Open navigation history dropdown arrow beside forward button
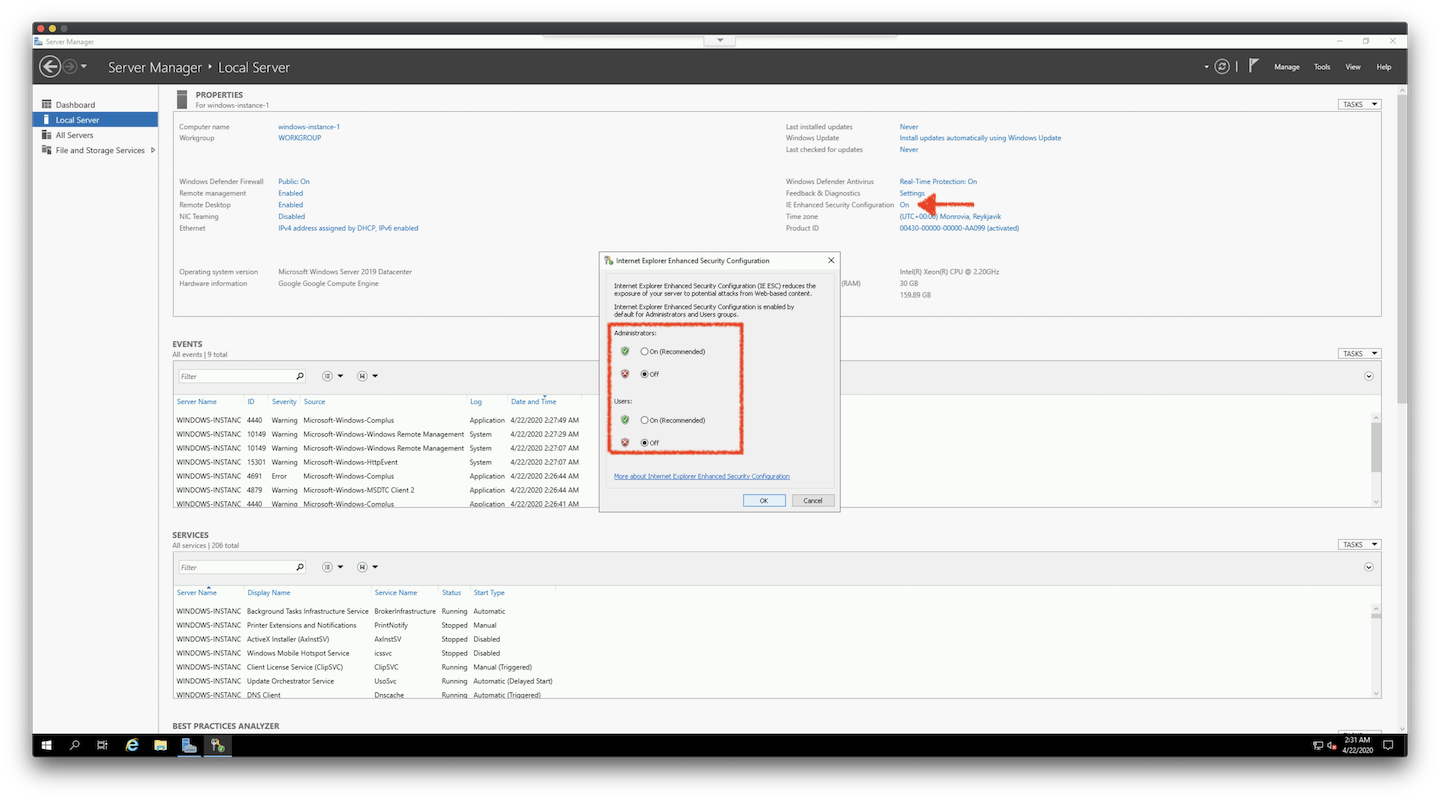The image size is (1440, 800). pyautogui.click(x=84, y=67)
